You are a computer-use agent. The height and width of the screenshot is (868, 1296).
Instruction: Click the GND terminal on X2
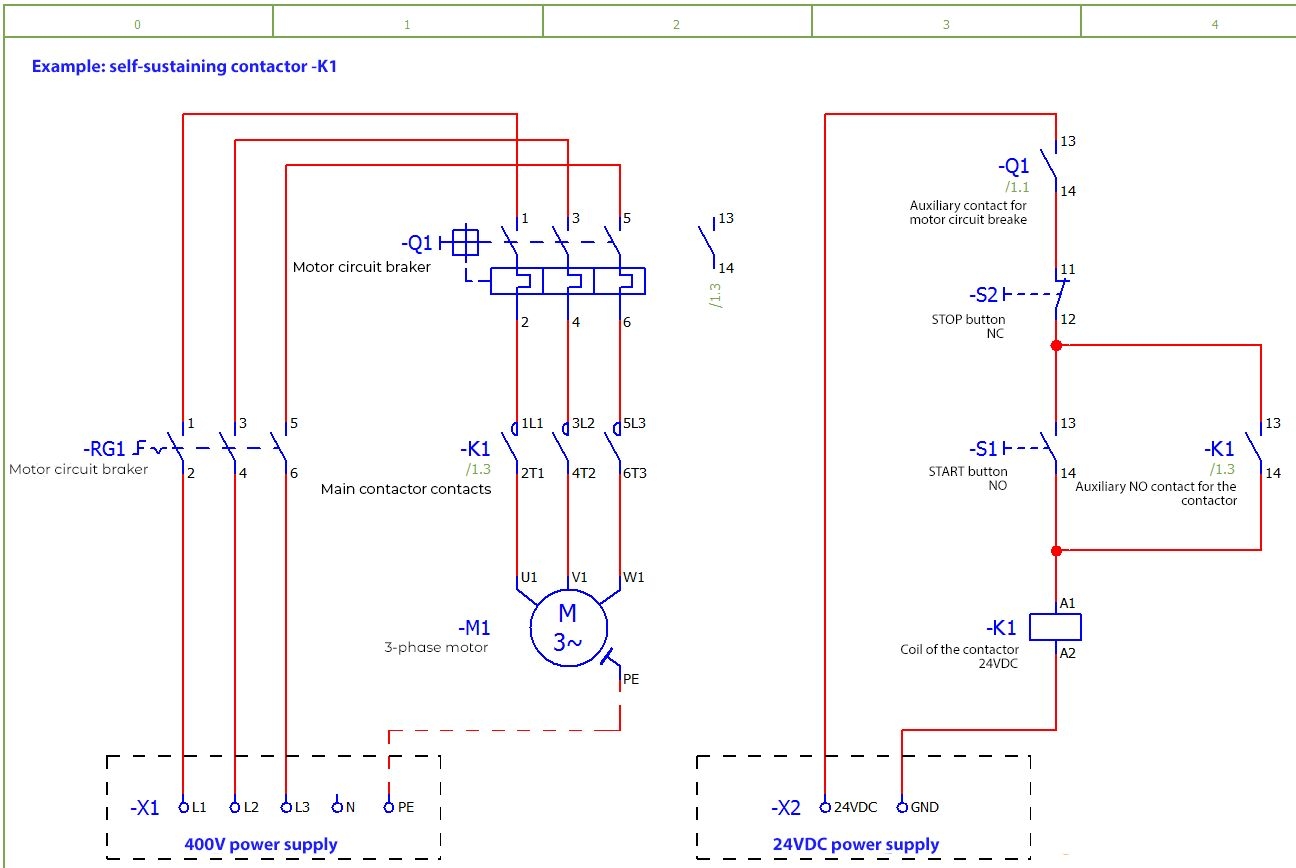coord(902,807)
